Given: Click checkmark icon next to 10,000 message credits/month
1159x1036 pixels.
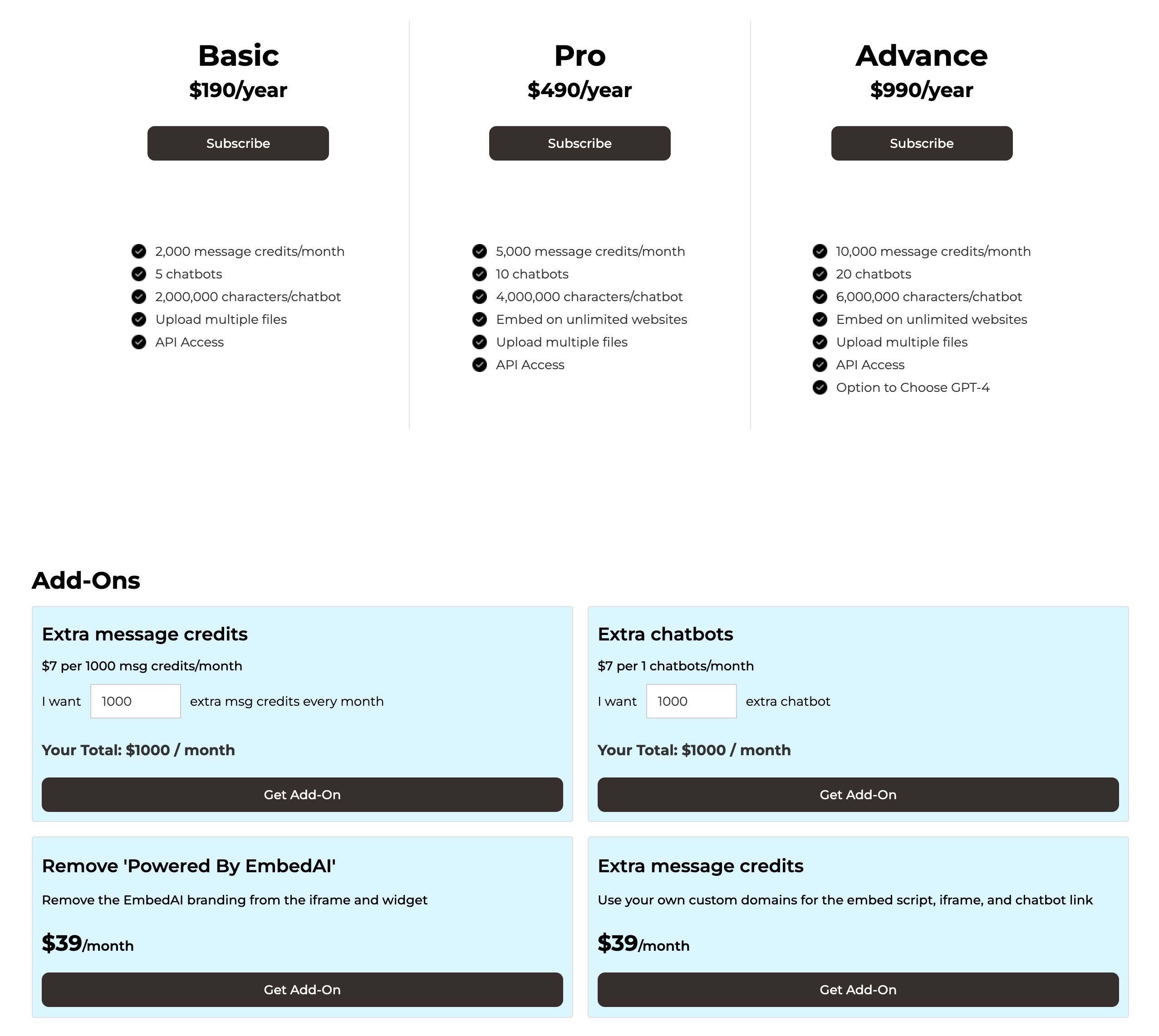Looking at the screenshot, I should tap(821, 251).
